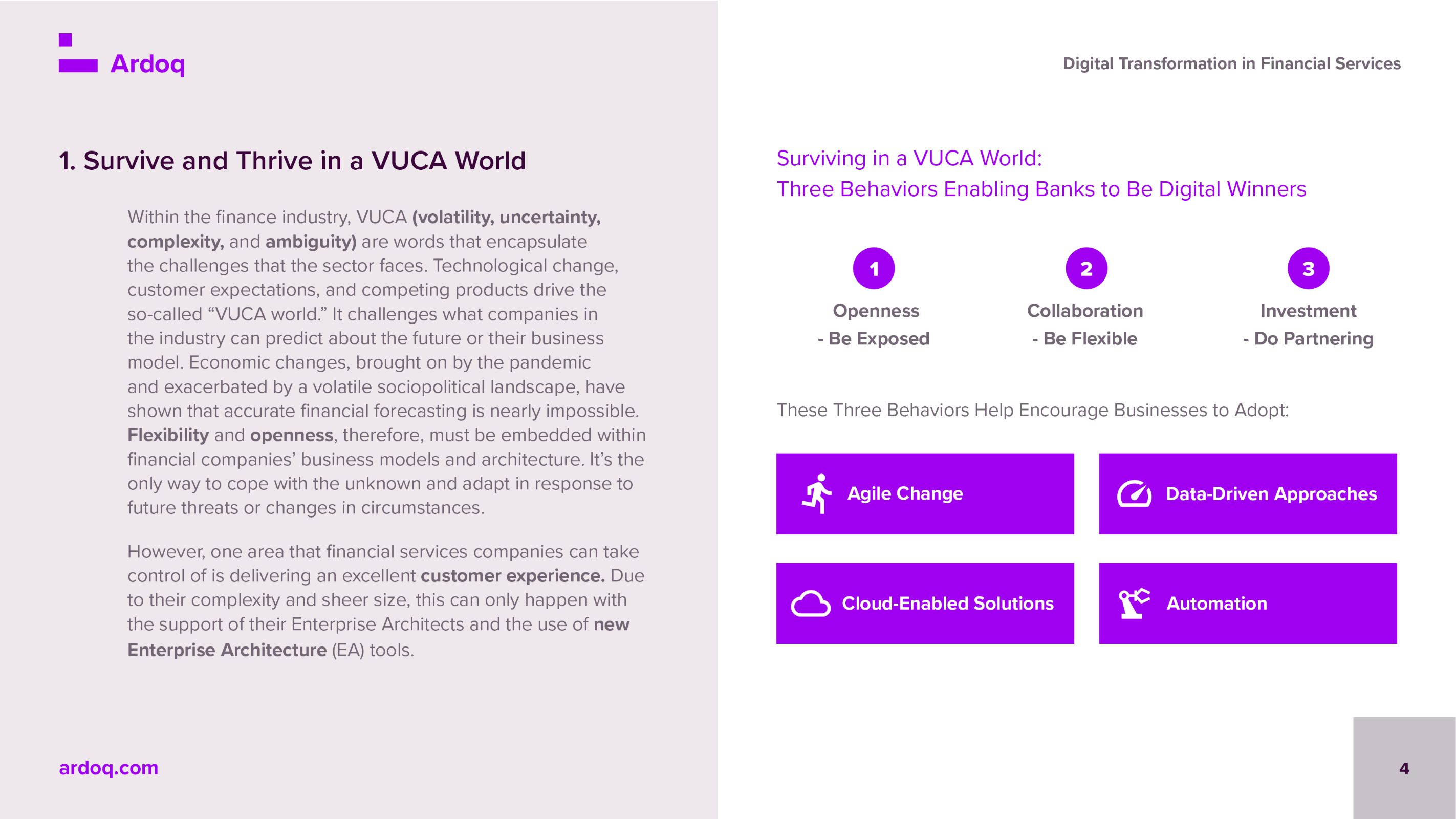Click the speedometer Data-Driven icon

point(1134,494)
